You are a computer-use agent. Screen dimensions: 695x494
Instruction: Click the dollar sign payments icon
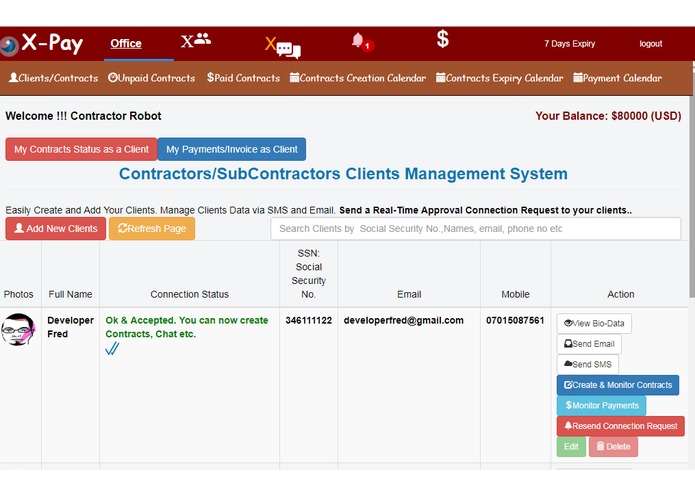pyautogui.click(x=442, y=39)
